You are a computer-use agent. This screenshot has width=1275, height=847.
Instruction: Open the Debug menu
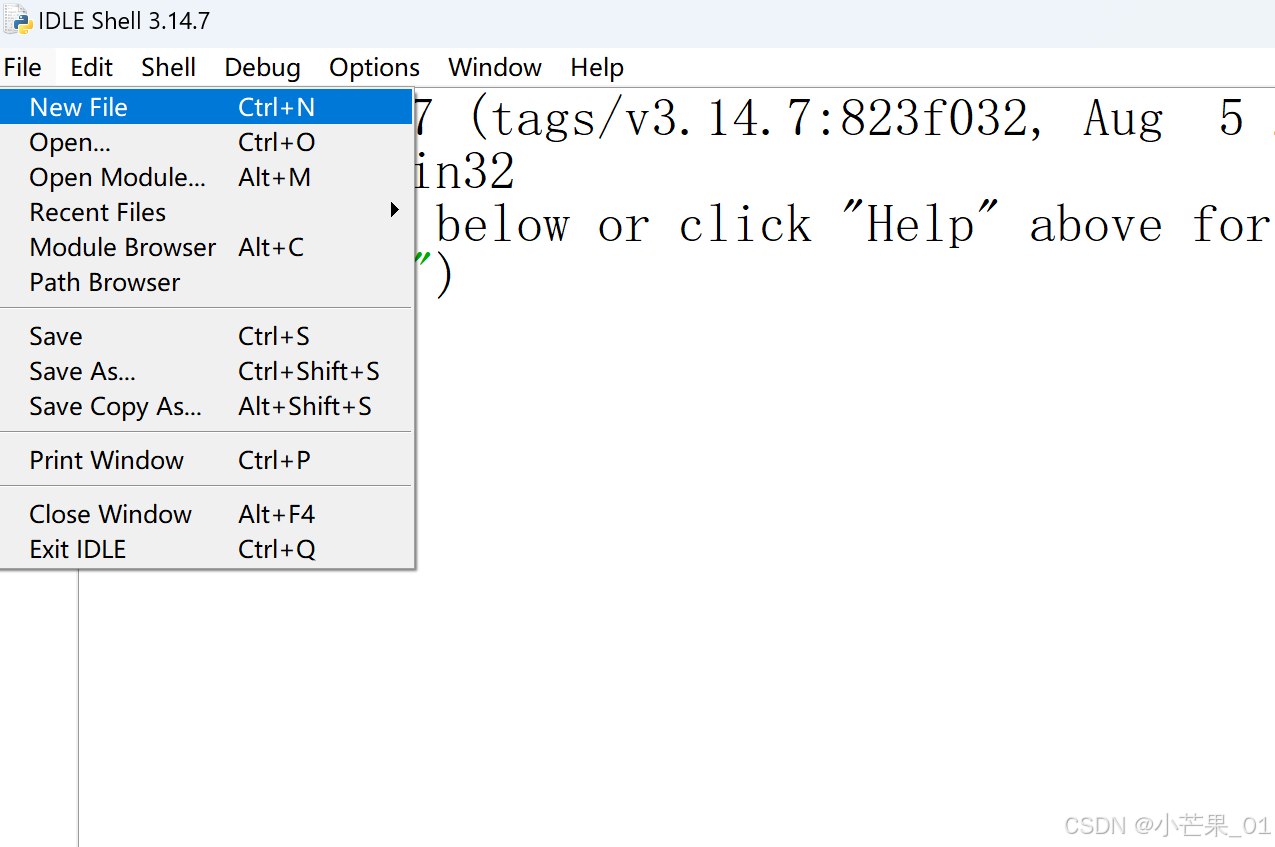[x=262, y=67]
